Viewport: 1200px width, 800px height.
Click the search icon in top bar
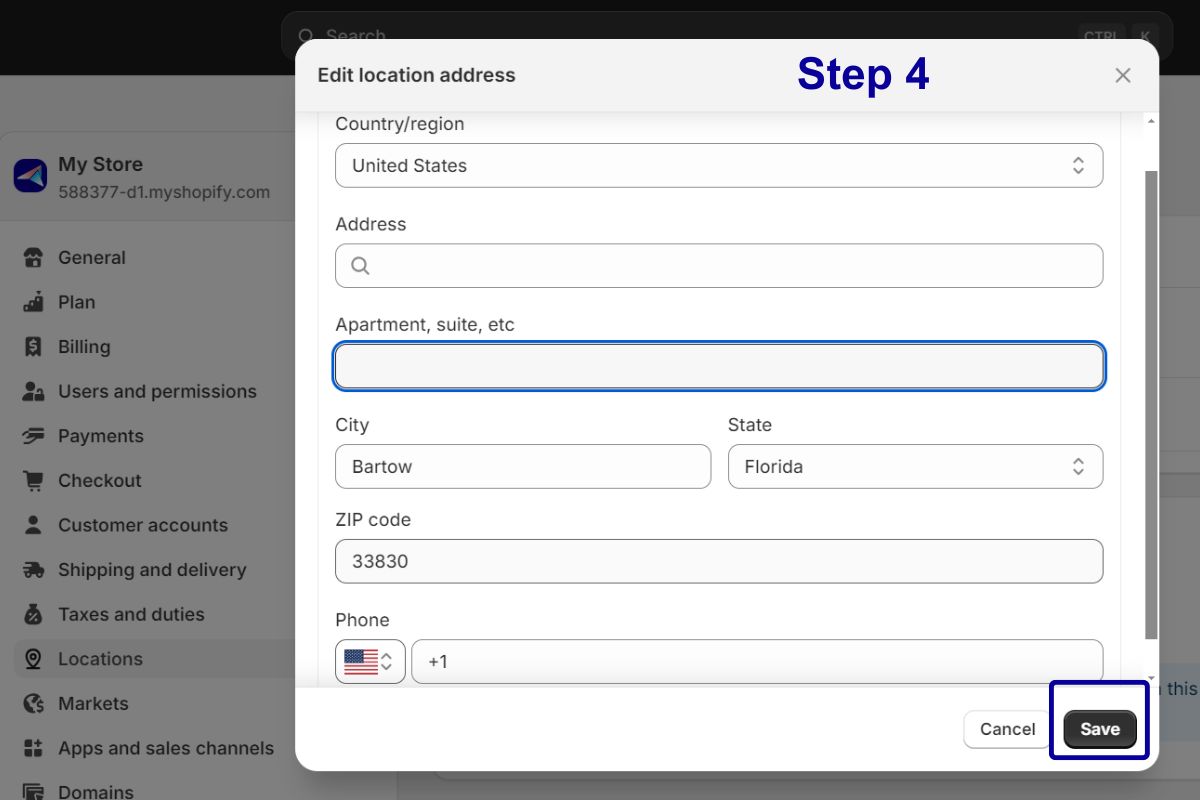point(307,36)
